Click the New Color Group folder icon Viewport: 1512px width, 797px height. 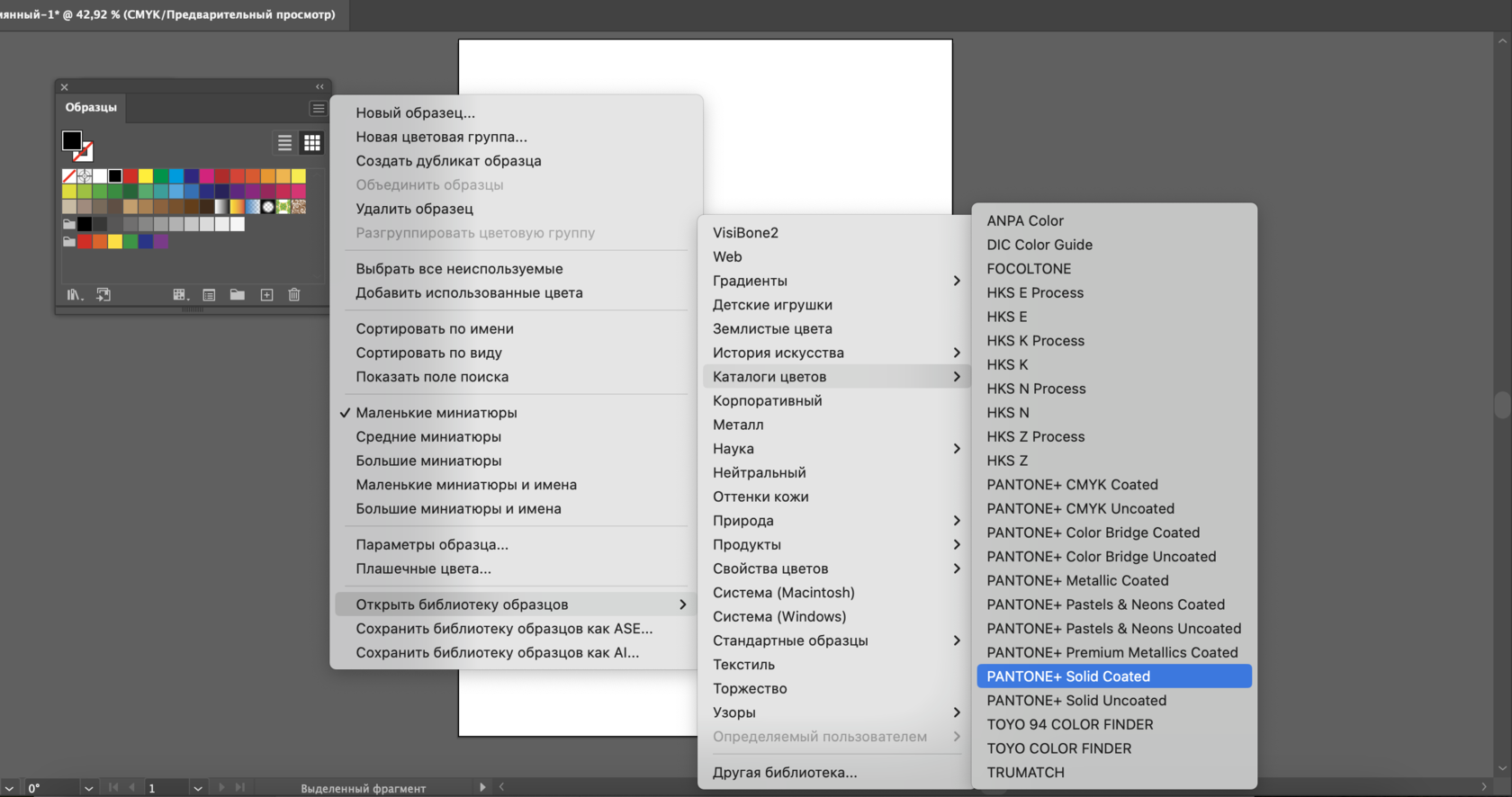(x=238, y=295)
